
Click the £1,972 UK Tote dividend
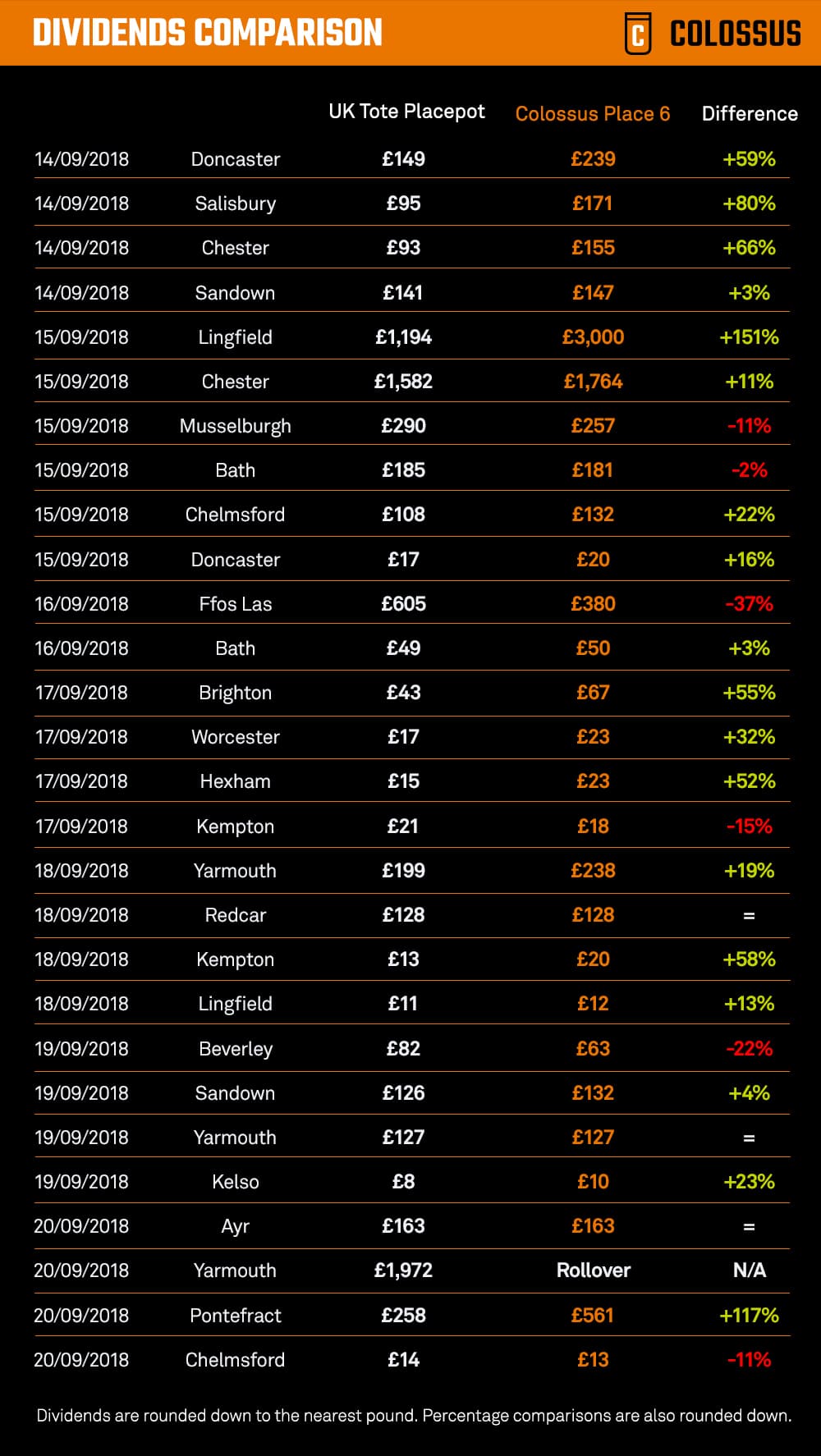[x=403, y=1271]
